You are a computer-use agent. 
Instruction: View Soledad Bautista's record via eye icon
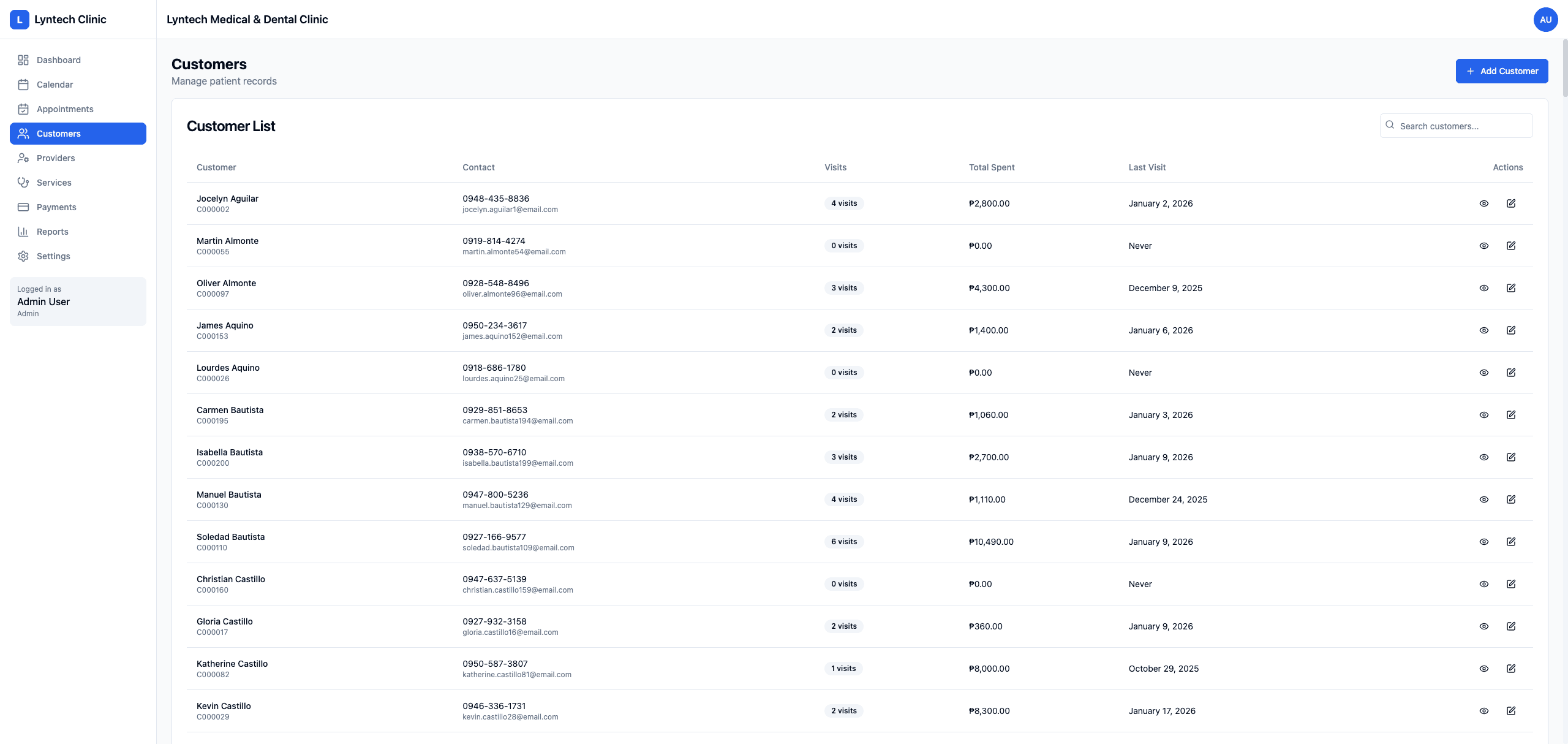coord(1484,542)
